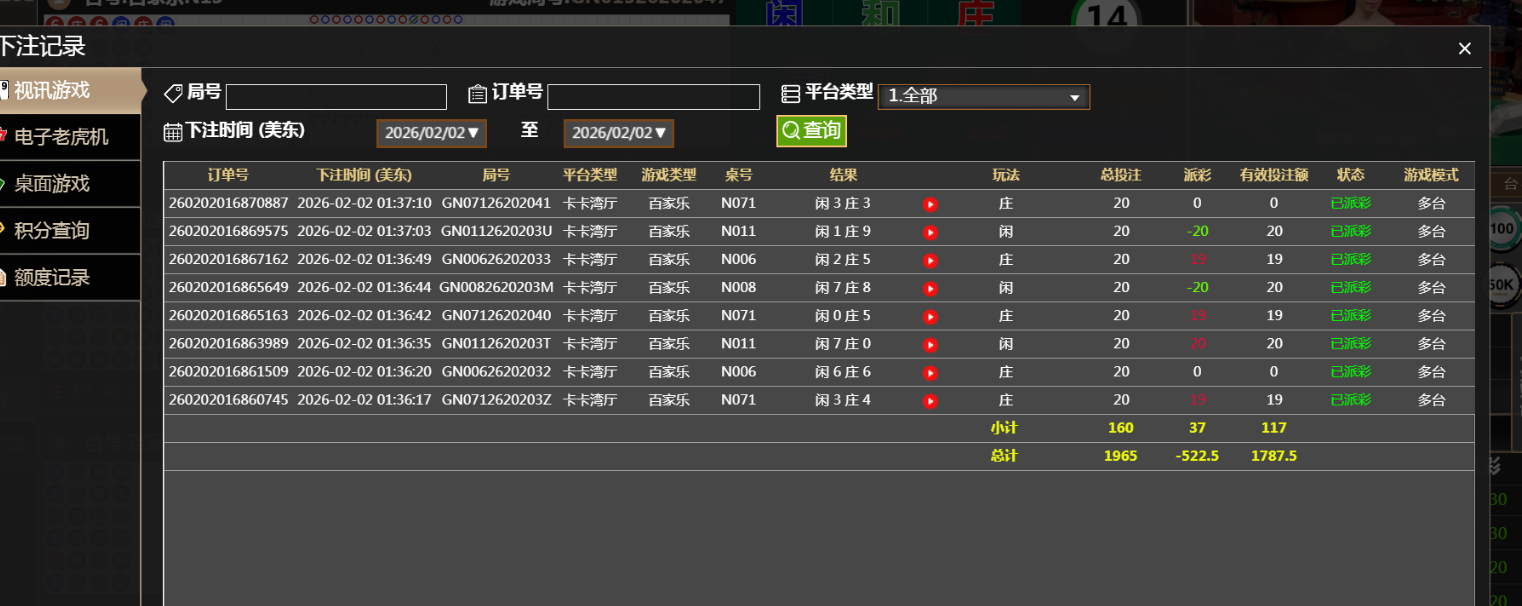Open the 额度记录 tab
This screenshot has width=1522, height=606.
pos(60,278)
